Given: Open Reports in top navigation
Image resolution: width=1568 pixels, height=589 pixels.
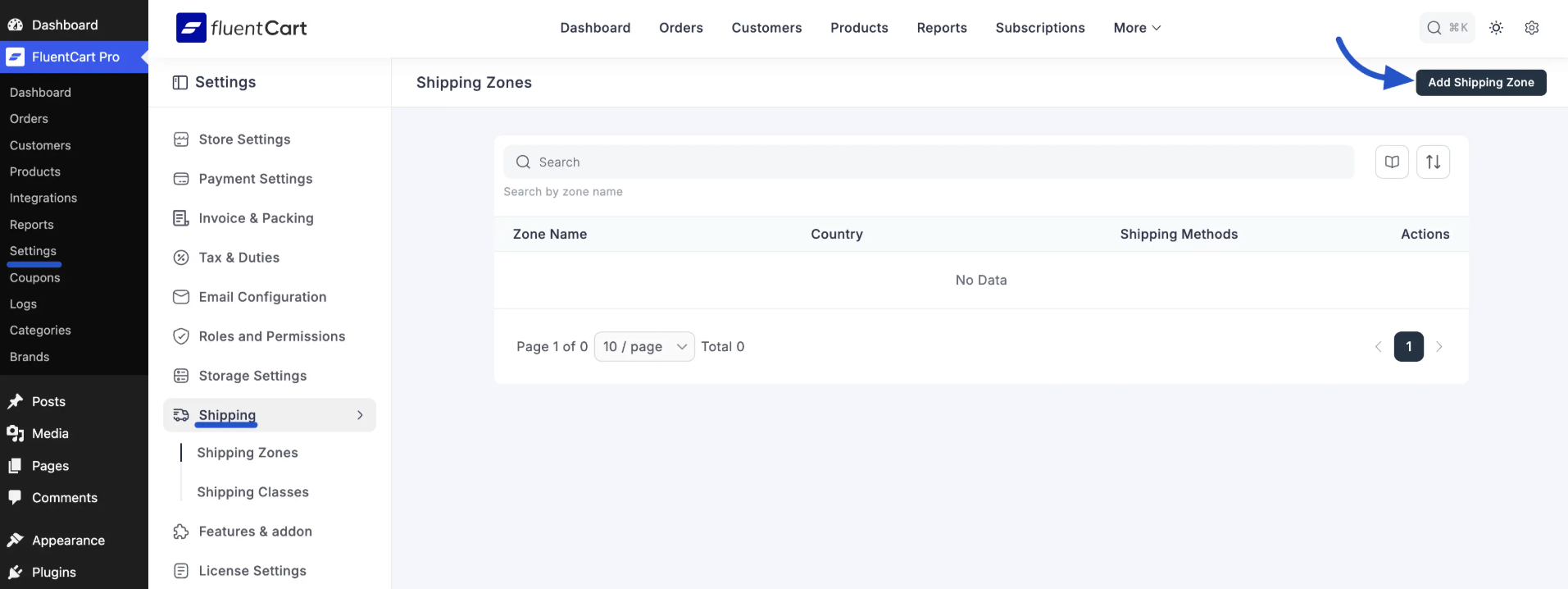Looking at the screenshot, I should tap(942, 28).
